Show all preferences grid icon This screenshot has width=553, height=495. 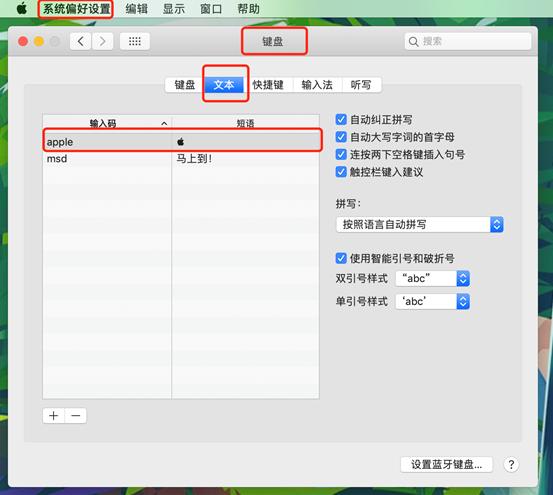(x=135, y=42)
